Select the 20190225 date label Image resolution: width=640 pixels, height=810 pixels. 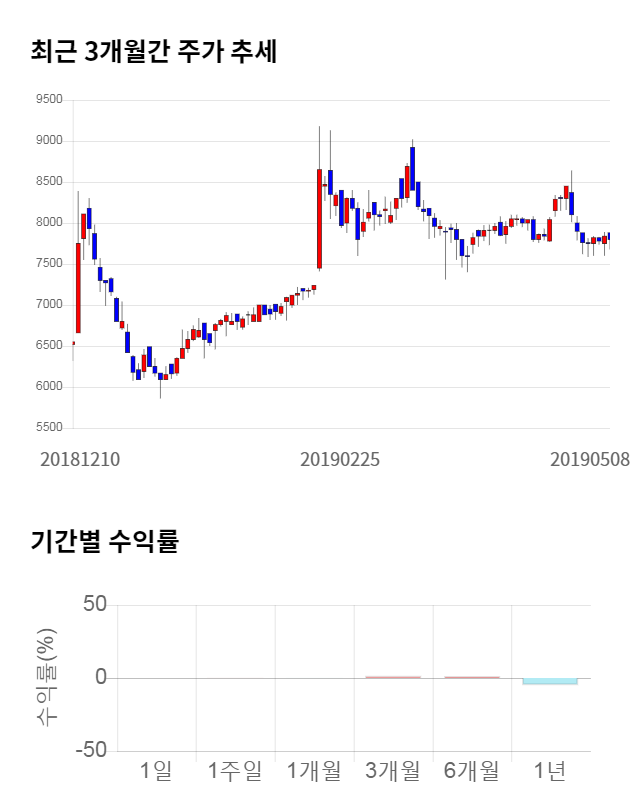[x=340, y=459]
